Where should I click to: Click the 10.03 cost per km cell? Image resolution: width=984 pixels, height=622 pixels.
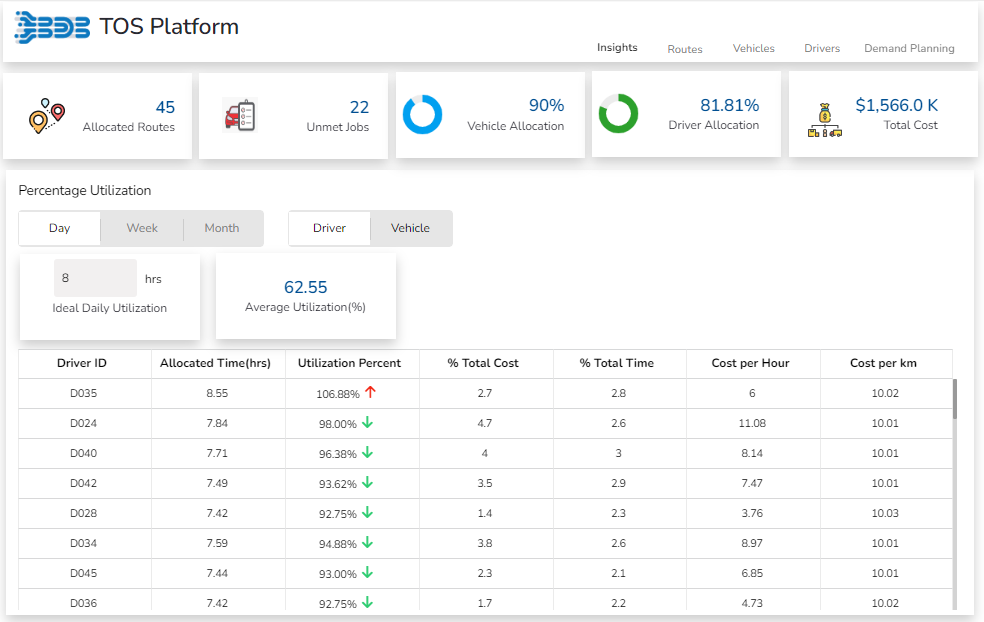tap(885, 513)
